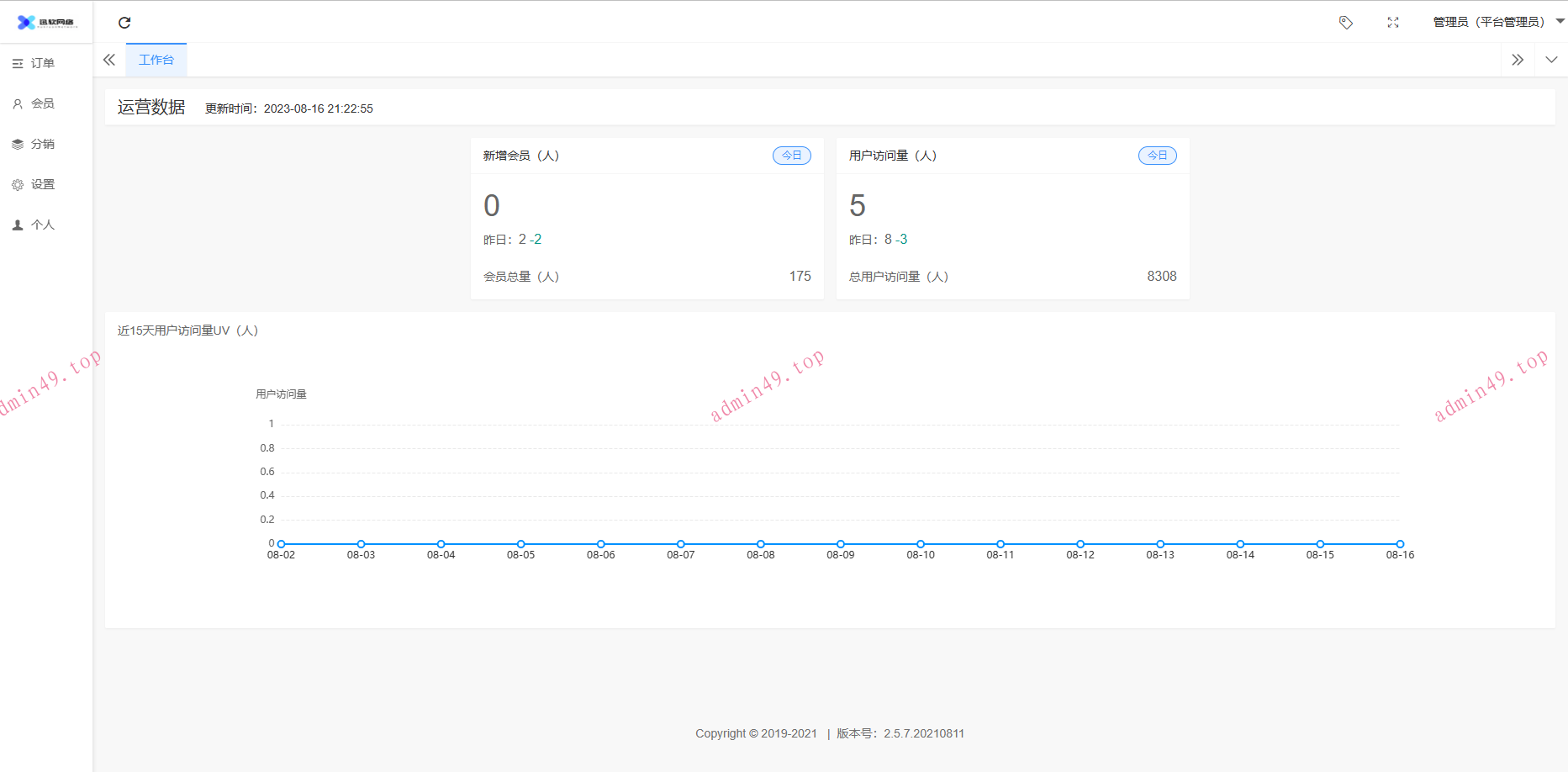This screenshot has width=1568, height=772.
Task: Select the 工作台 tab
Action: tap(156, 60)
